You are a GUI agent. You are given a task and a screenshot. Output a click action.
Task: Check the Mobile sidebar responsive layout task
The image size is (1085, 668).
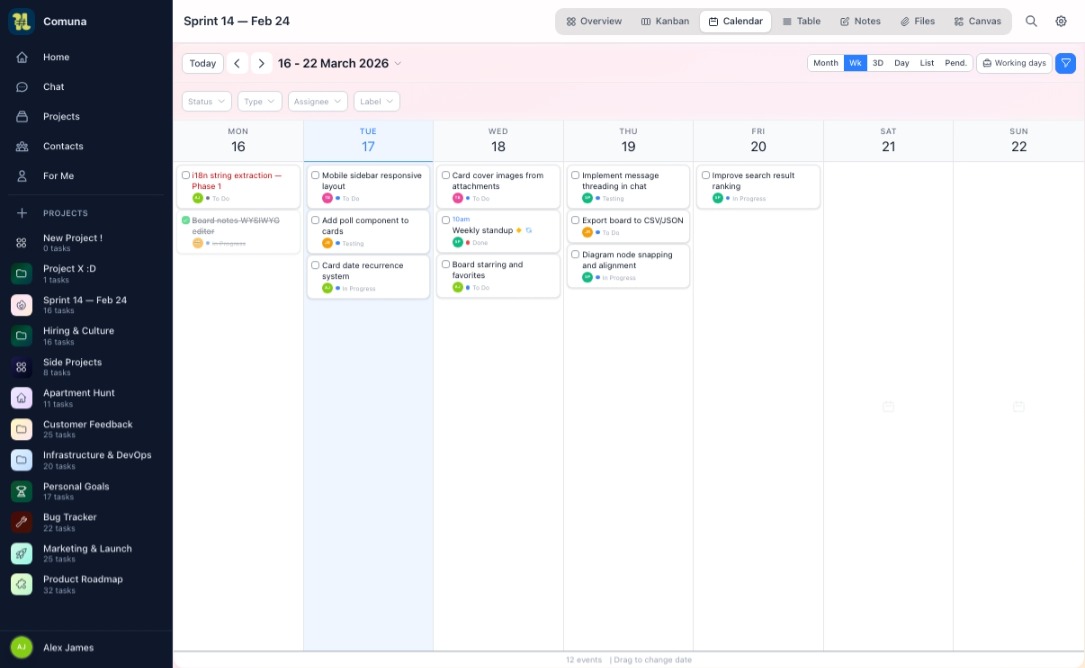click(x=315, y=175)
